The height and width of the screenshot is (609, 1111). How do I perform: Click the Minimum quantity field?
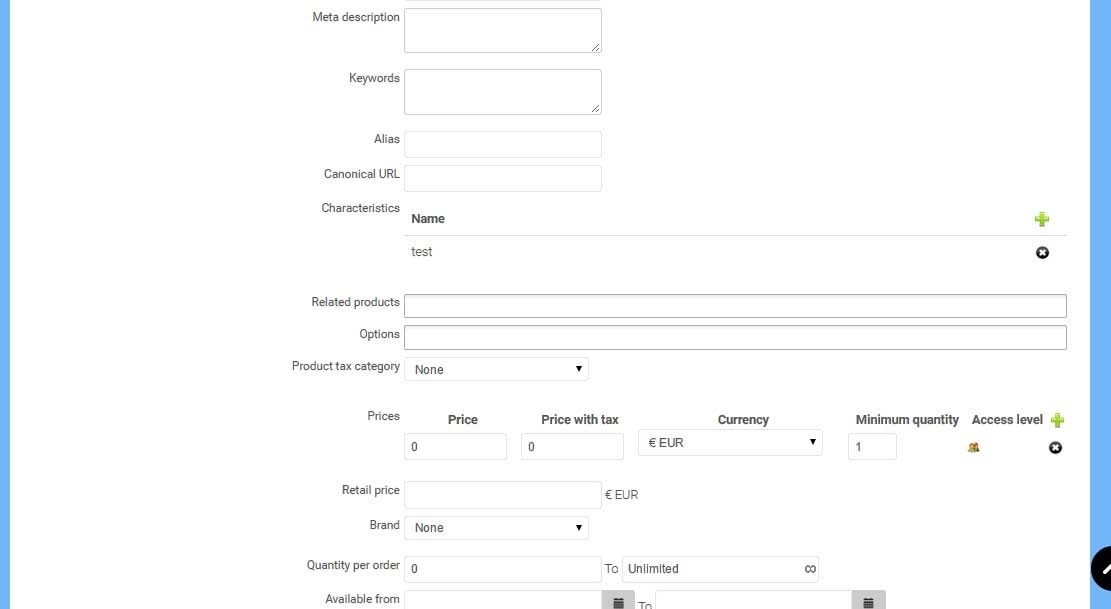[x=872, y=446]
